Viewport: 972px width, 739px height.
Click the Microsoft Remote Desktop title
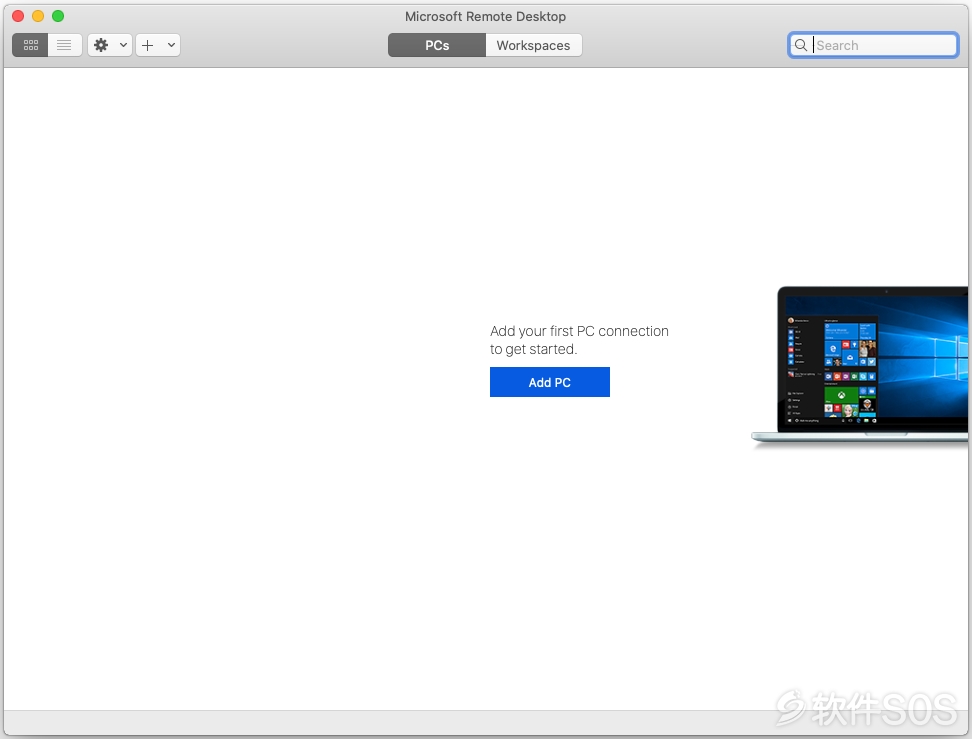485,17
